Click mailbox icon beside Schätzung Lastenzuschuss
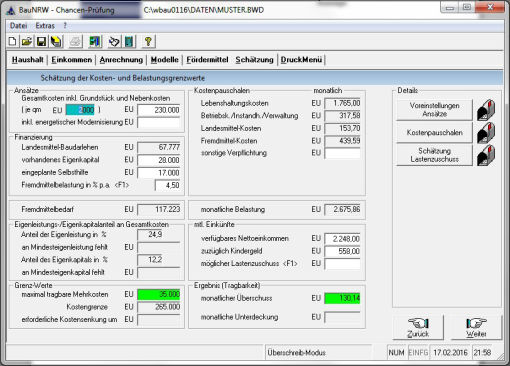Screen dimensions: 510x366 point(486,155)
